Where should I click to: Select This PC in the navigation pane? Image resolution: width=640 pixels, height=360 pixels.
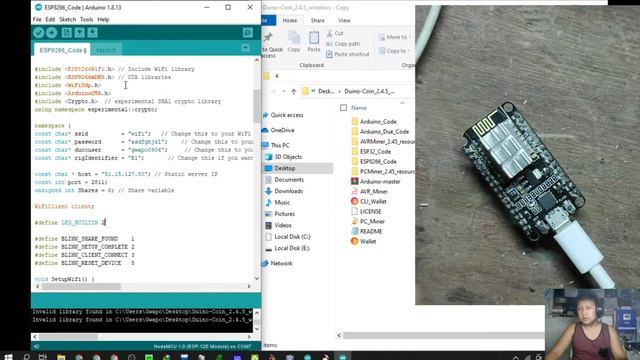pos(280,145)
